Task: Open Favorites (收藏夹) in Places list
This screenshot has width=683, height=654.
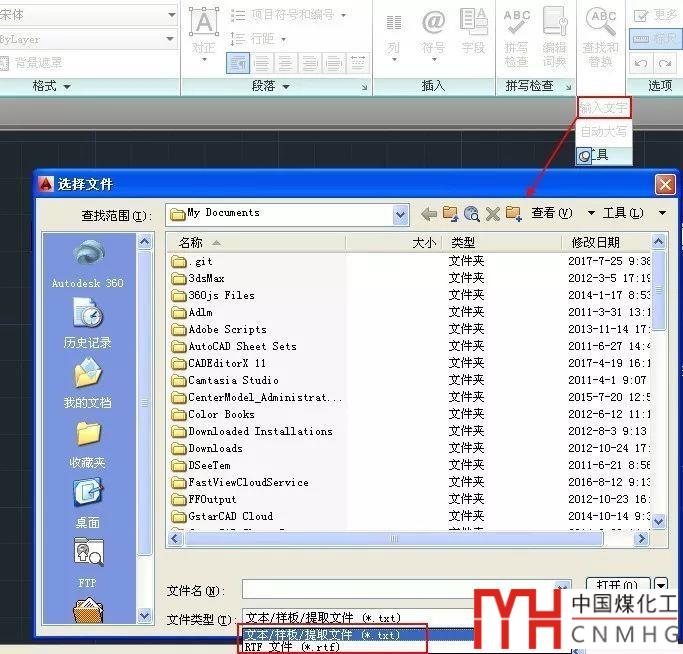Action: pos(88,444)
